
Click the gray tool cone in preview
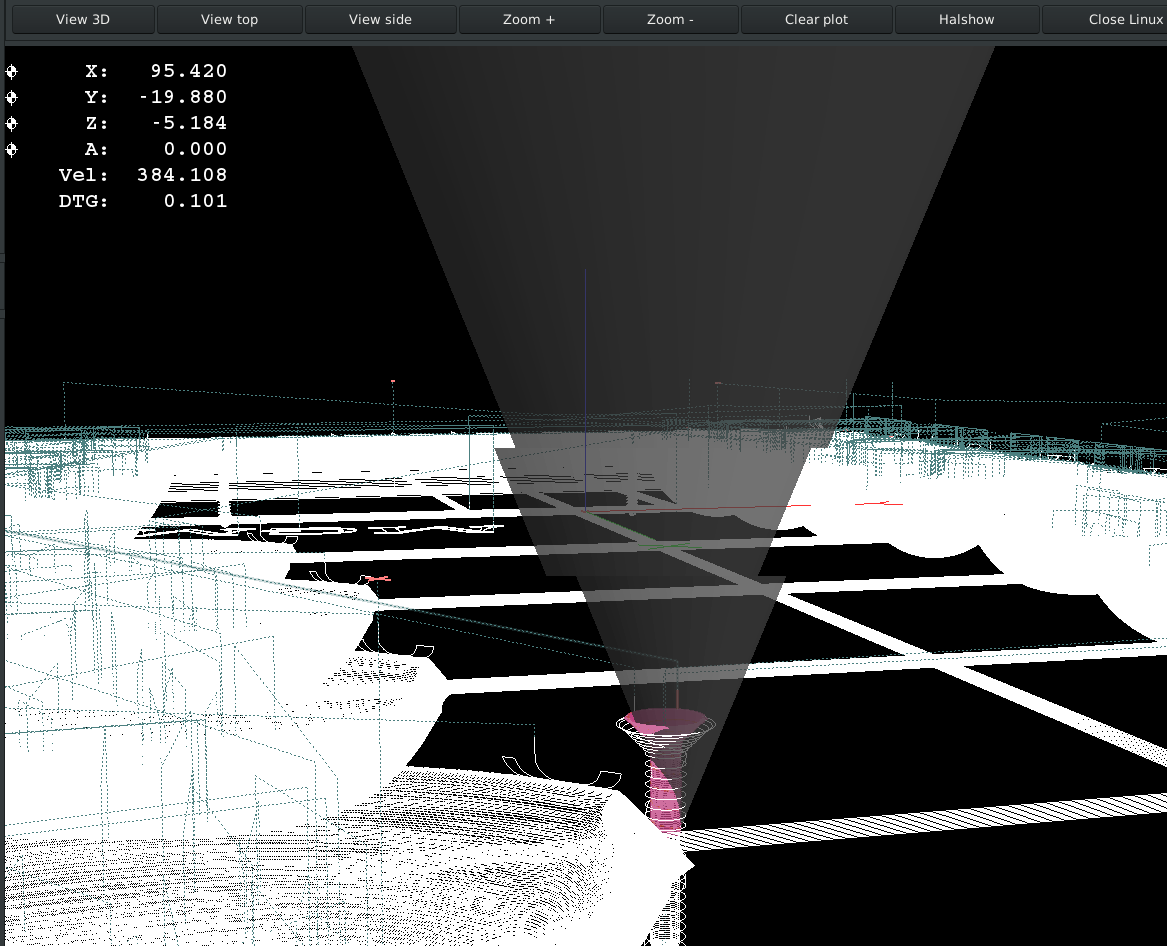[x=670, y=300]
